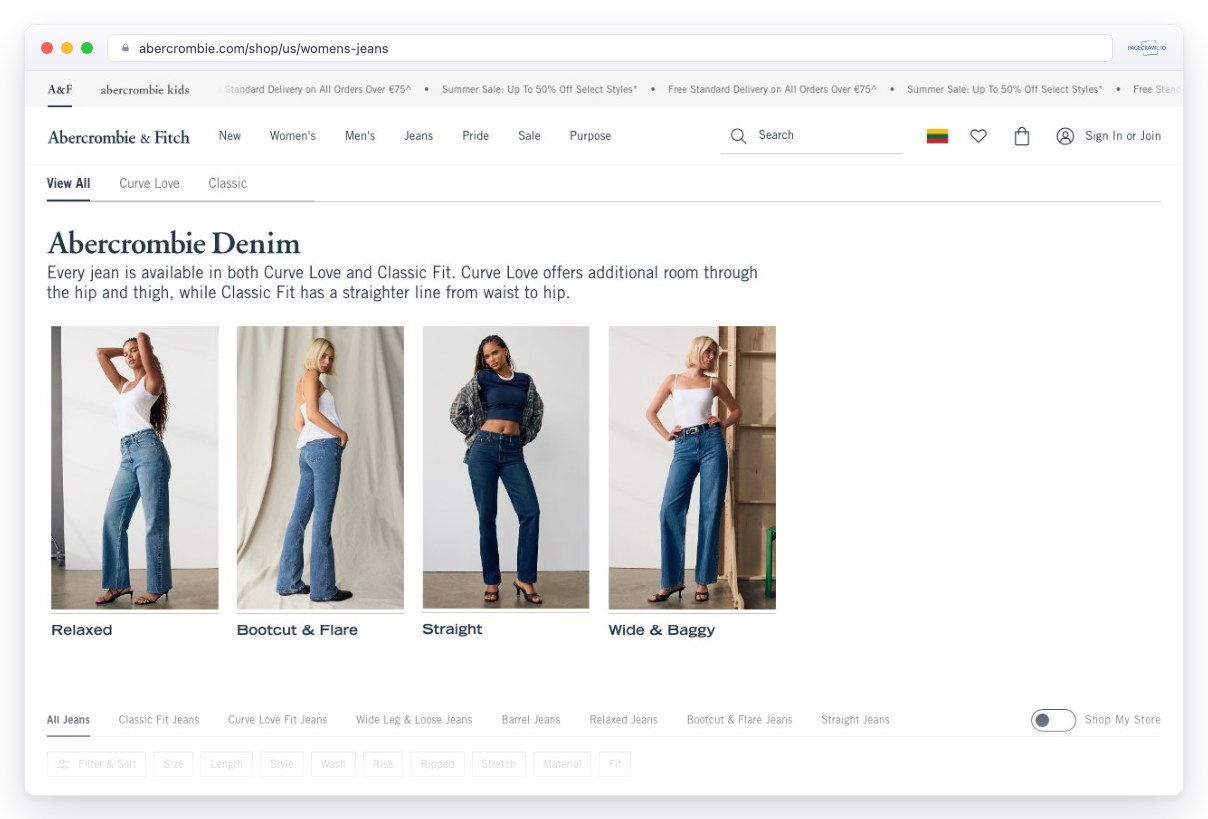
Task: Select the View All tab
Action: click(68, 183)
